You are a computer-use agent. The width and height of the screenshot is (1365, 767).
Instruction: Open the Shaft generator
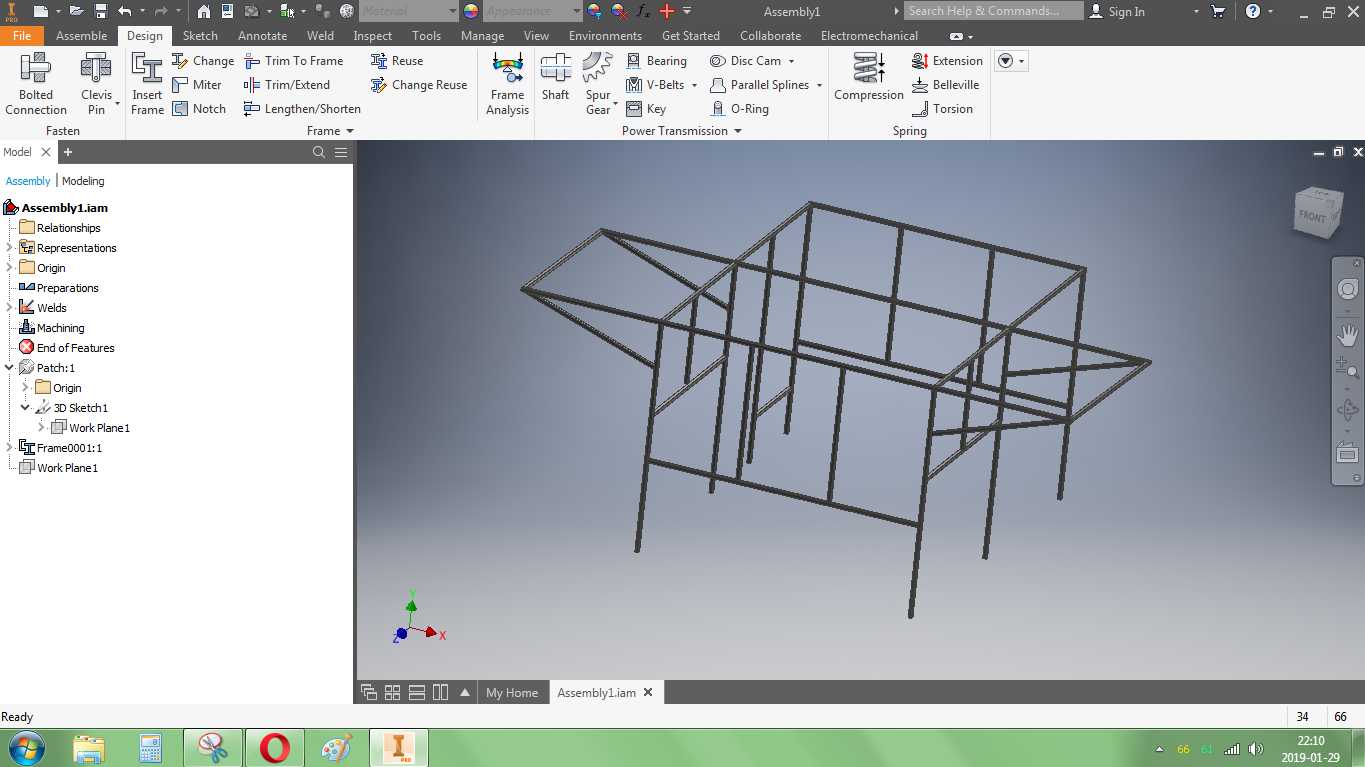click(555, 78)
